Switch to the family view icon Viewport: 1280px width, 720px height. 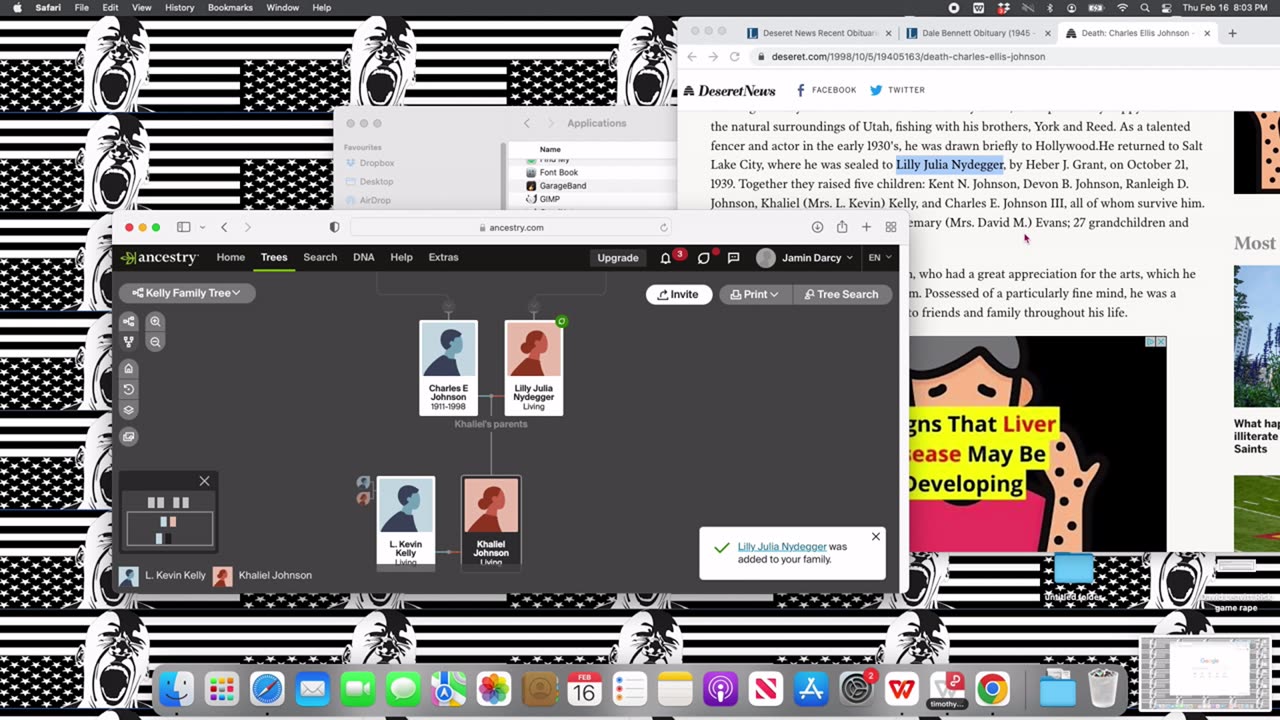pos(128,342)
